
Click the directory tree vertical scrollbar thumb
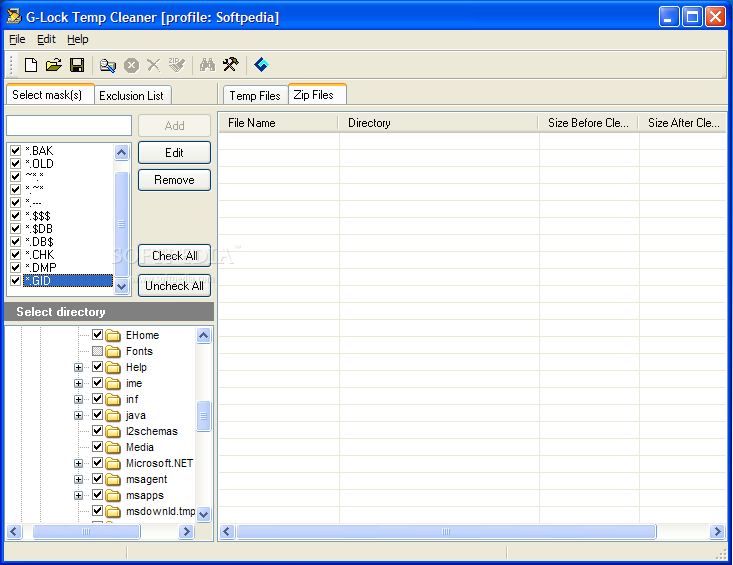coord(203,416)
